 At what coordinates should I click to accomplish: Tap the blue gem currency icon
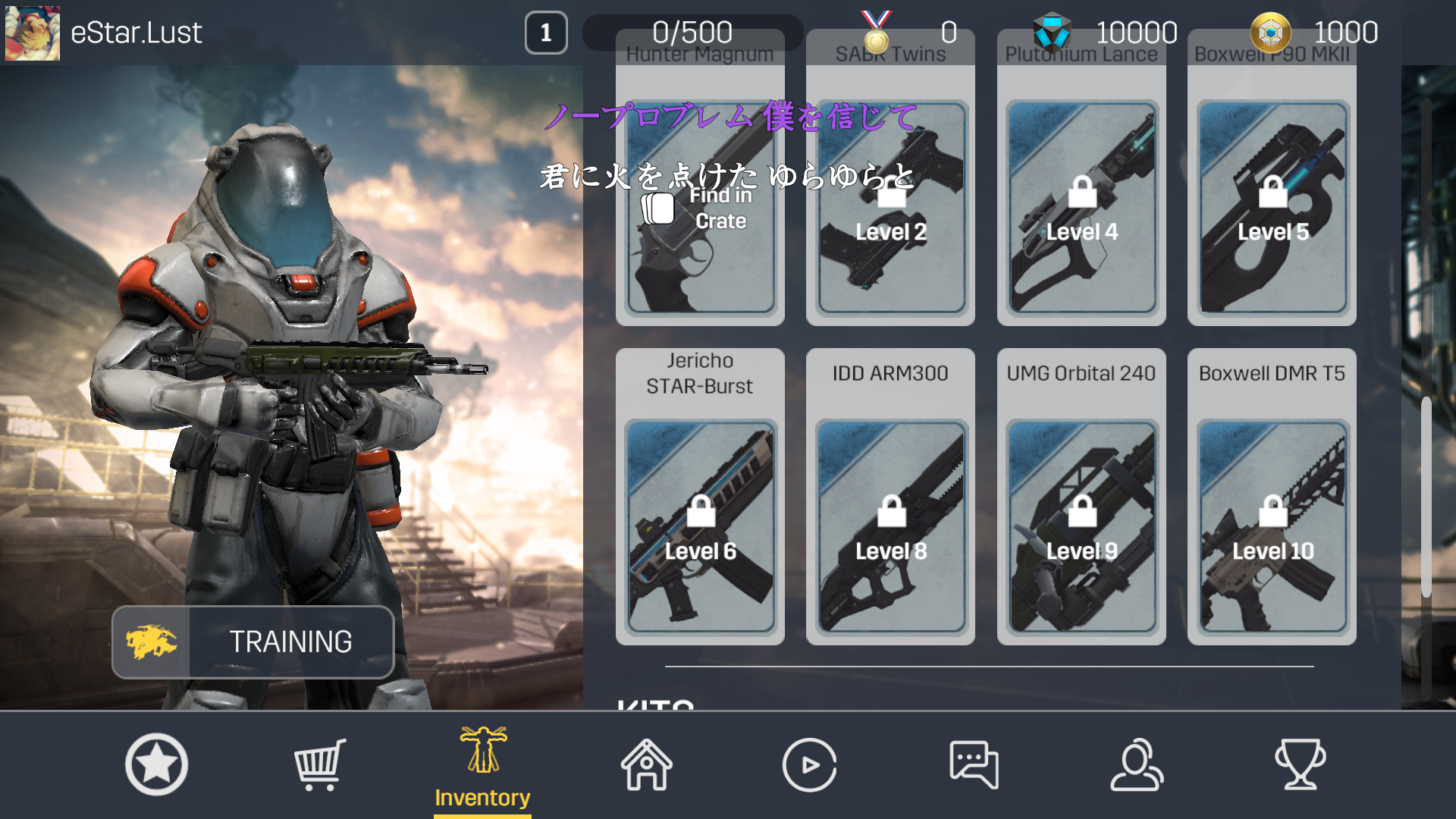pos(1053,33)
